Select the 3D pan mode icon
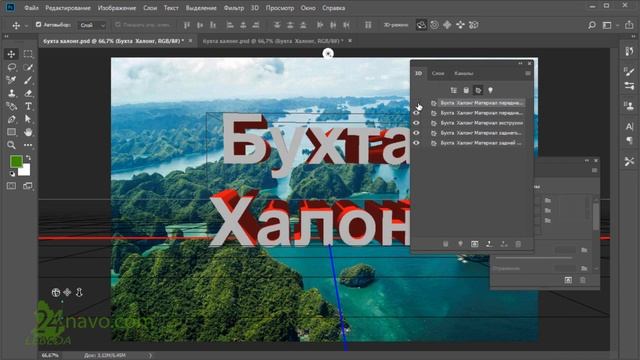Viewport: 640px width, 360px height. (x=447, y=25)
